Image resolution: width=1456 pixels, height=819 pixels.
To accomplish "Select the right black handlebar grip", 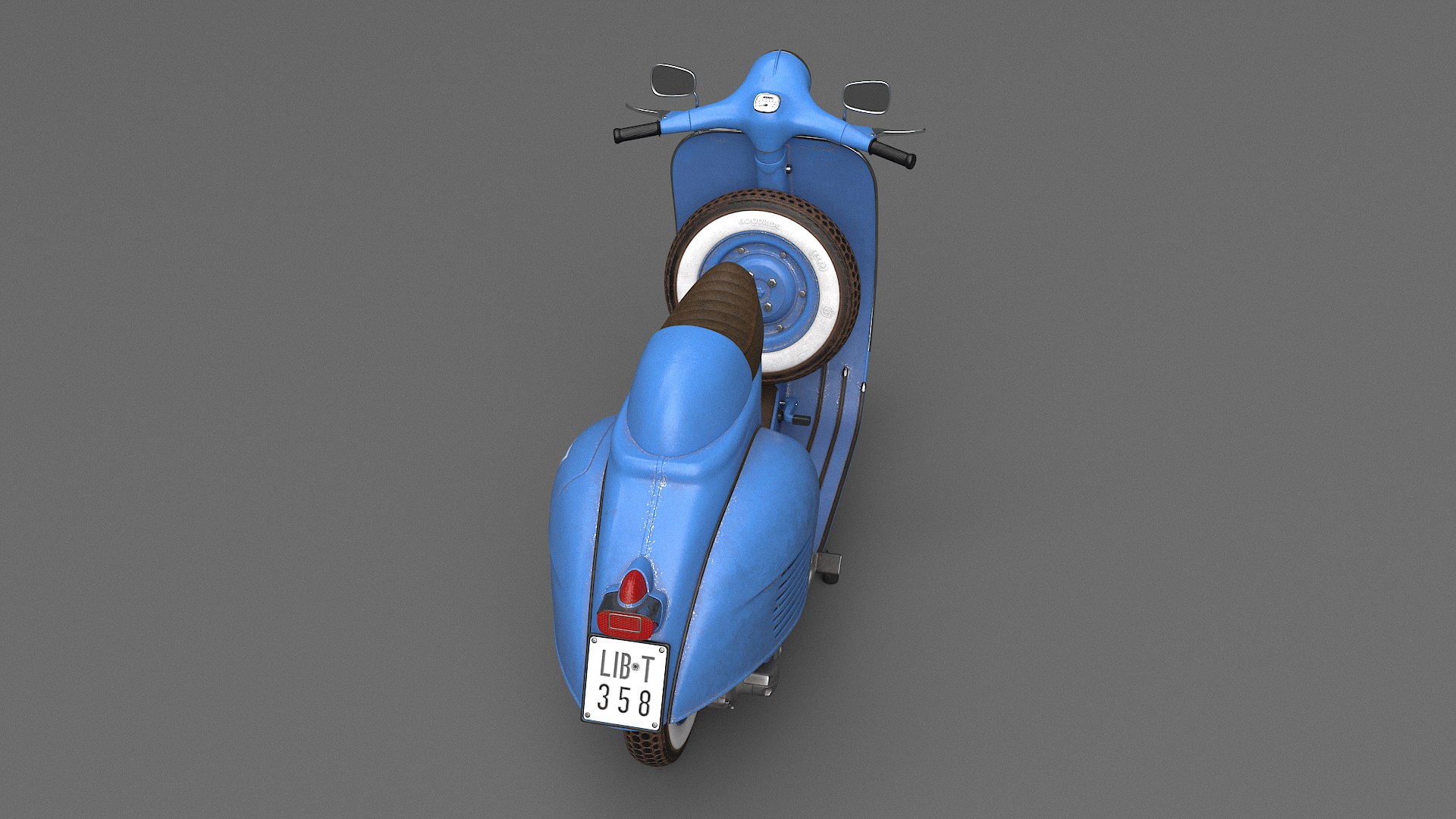I will click(x=893, y=153).
